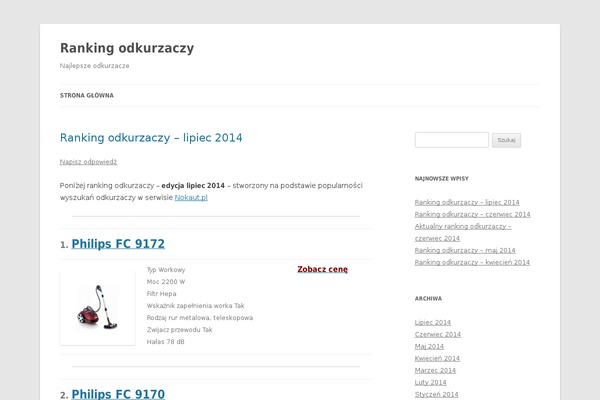Follow the Napisz odpowiedź link

(88, 162)
